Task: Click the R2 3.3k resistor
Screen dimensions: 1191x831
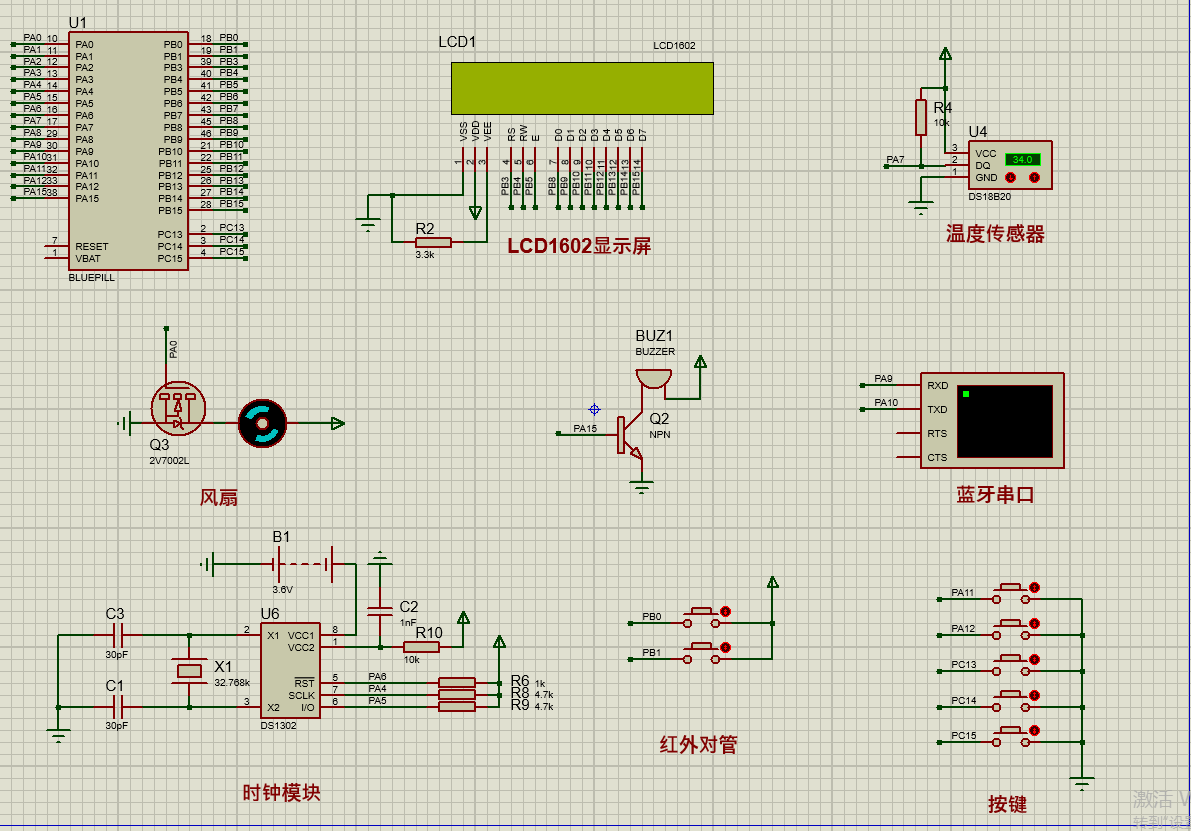Action: click(x=433, y=242)
